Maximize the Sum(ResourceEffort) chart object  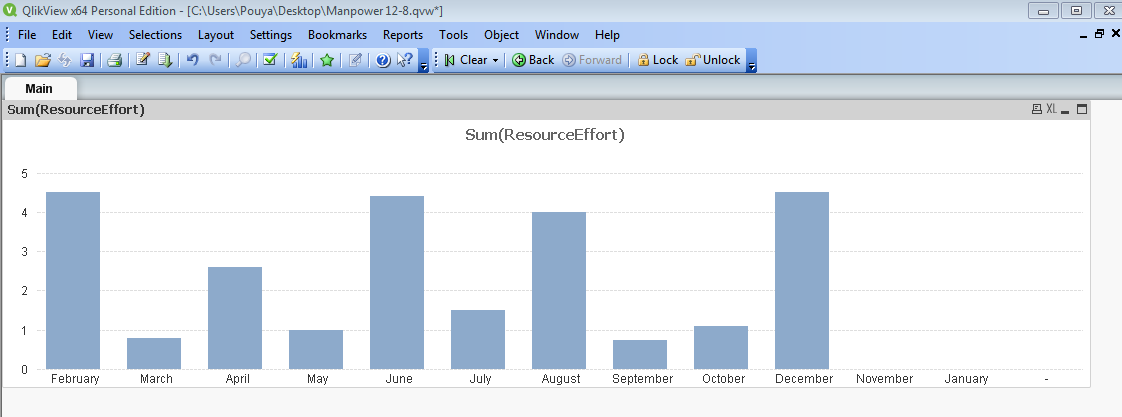click(x=1082, y=109)
